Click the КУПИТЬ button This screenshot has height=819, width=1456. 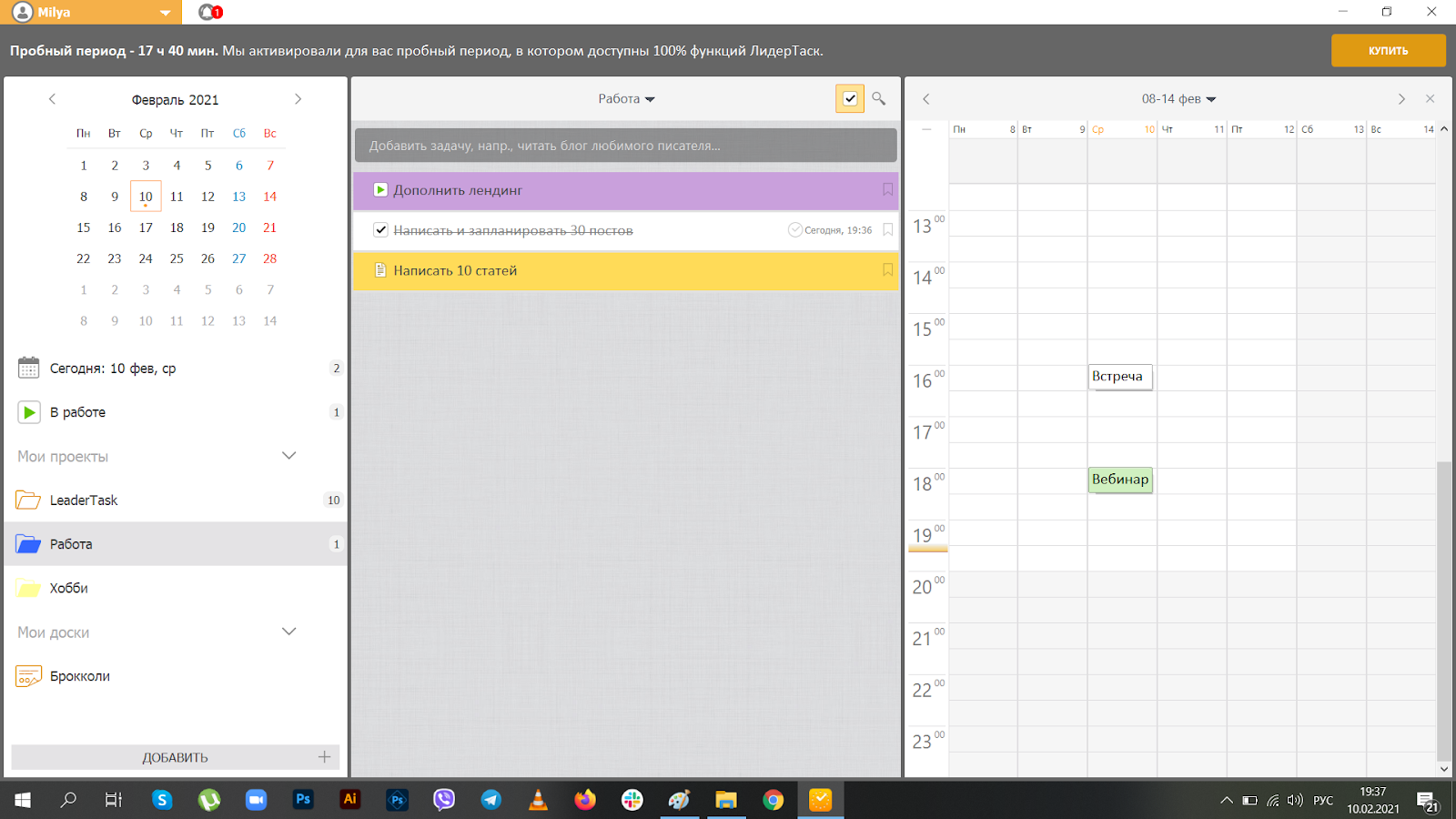coord(1388,51)
